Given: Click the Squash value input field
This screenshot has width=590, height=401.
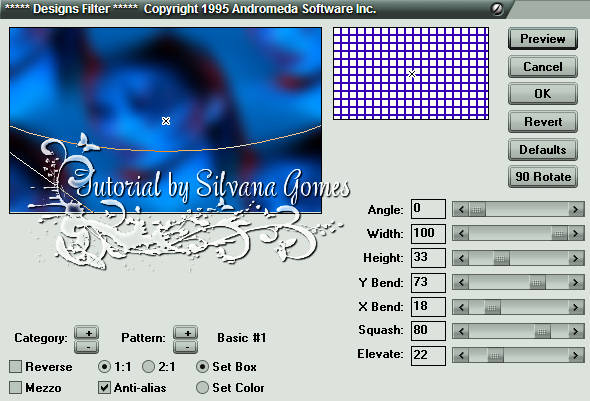Looking at the screenshot, I should coord(428,331).
